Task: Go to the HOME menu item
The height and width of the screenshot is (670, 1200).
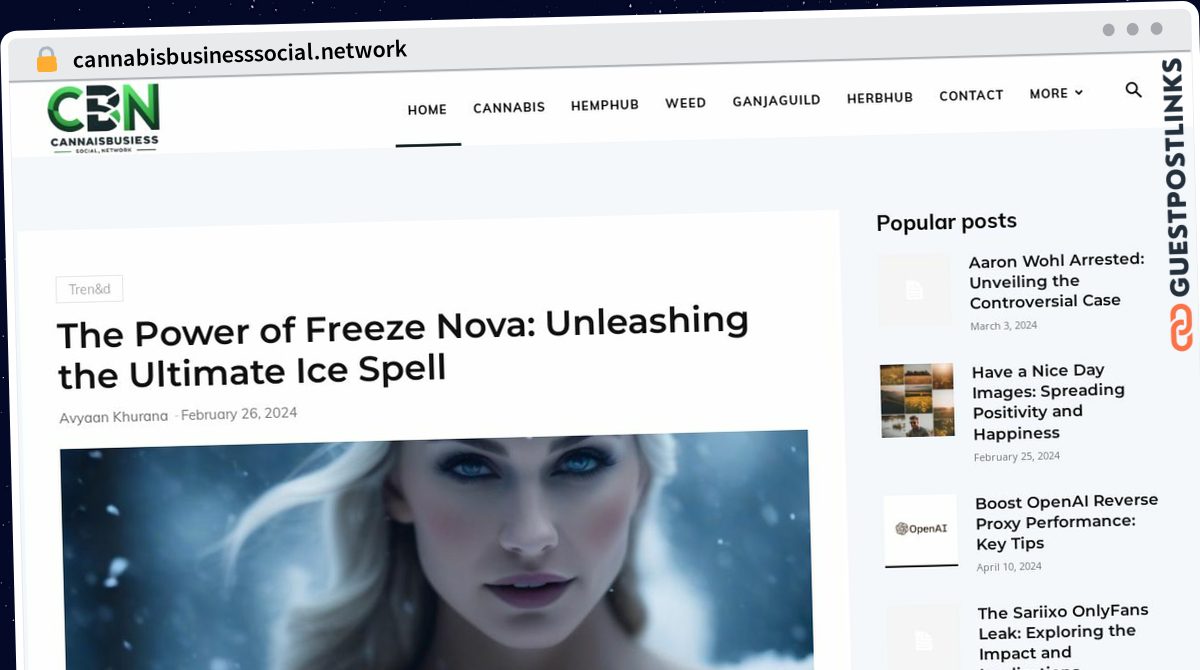Action: point(427,110)
